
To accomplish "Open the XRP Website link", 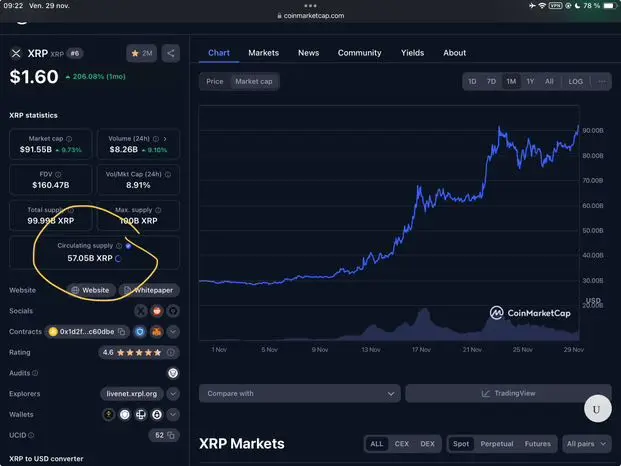I will tap(91, 290).
